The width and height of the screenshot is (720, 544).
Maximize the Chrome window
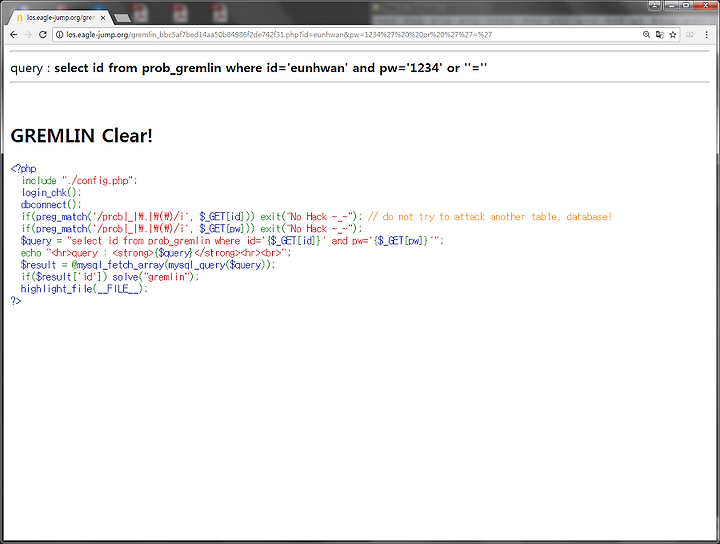pyautogui.click(x=686, y=5)
